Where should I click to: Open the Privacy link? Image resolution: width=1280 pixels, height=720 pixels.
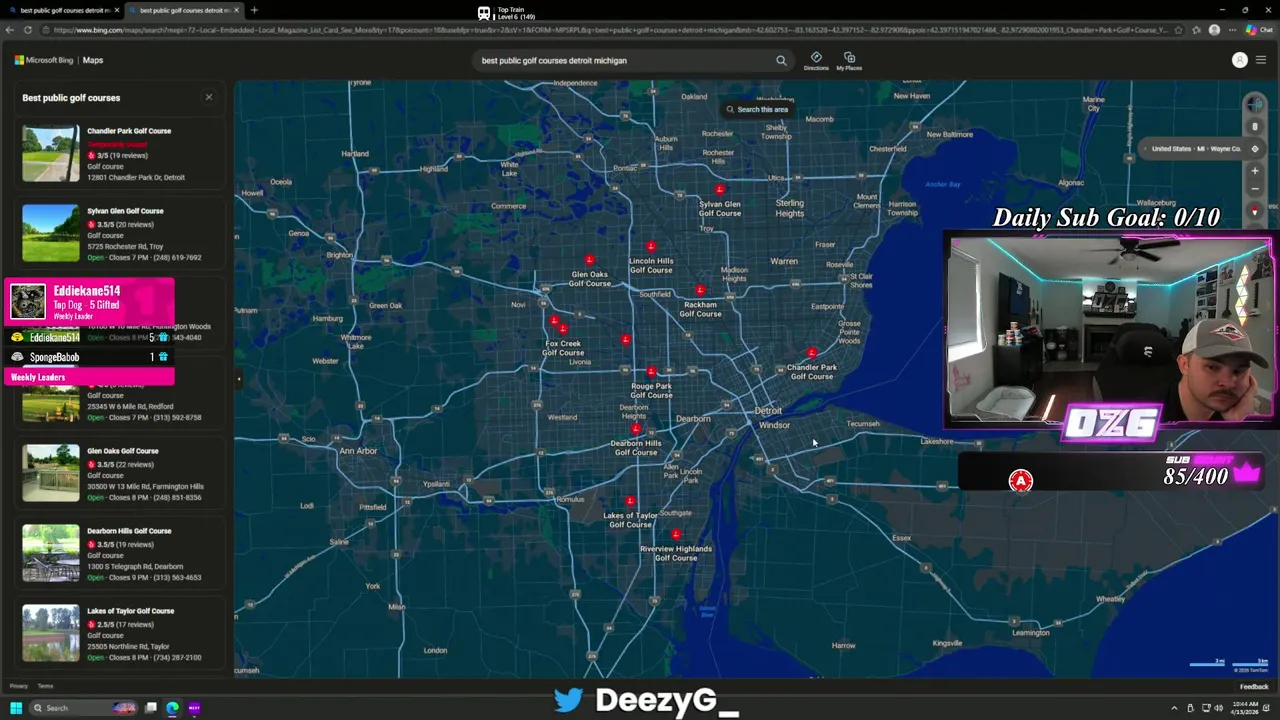(18, 686)
